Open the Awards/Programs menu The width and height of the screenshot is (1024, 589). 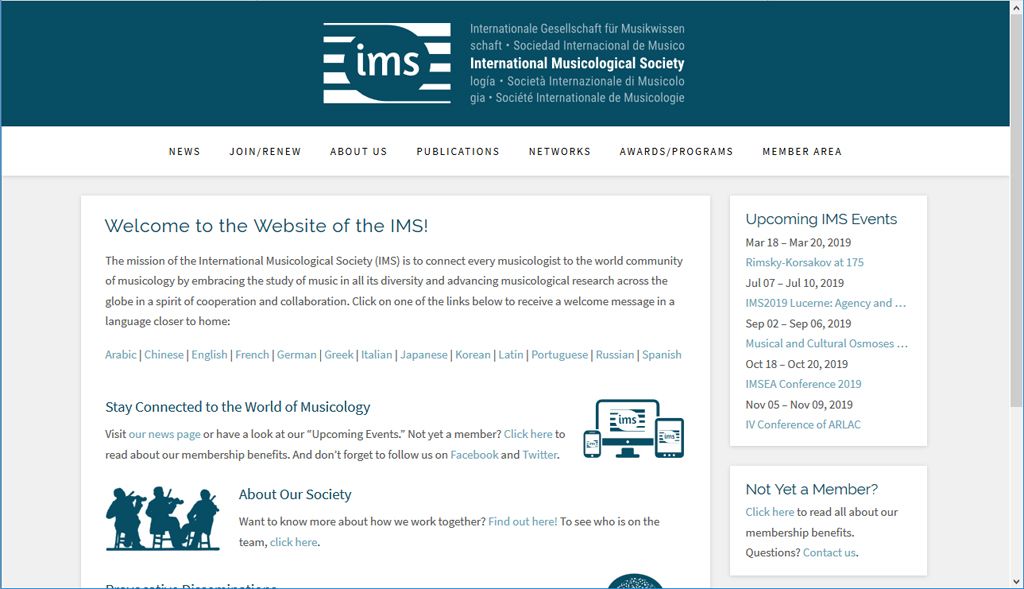[676, 152]
